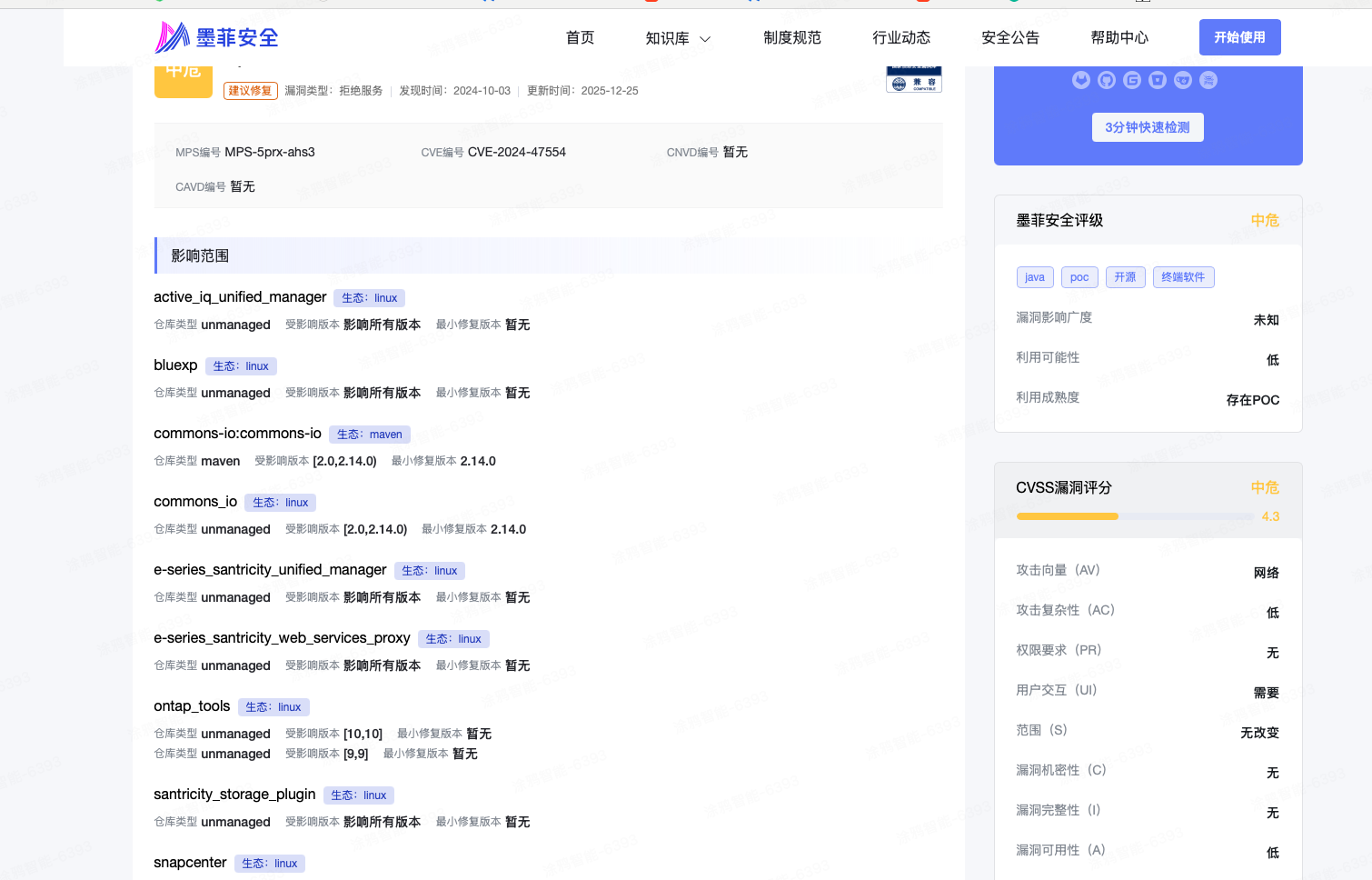The height and width of the screenshot is (880, 1372).
Task: Click 用户交互 (UI) row label
Action: [x=1057, y=690]
